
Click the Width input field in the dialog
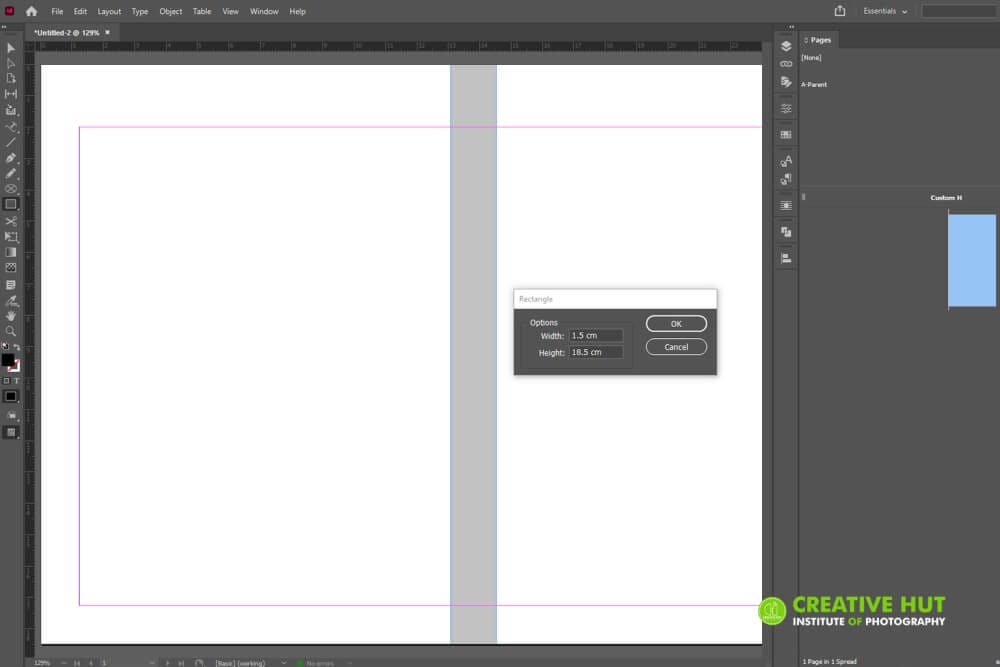(596, 335)
